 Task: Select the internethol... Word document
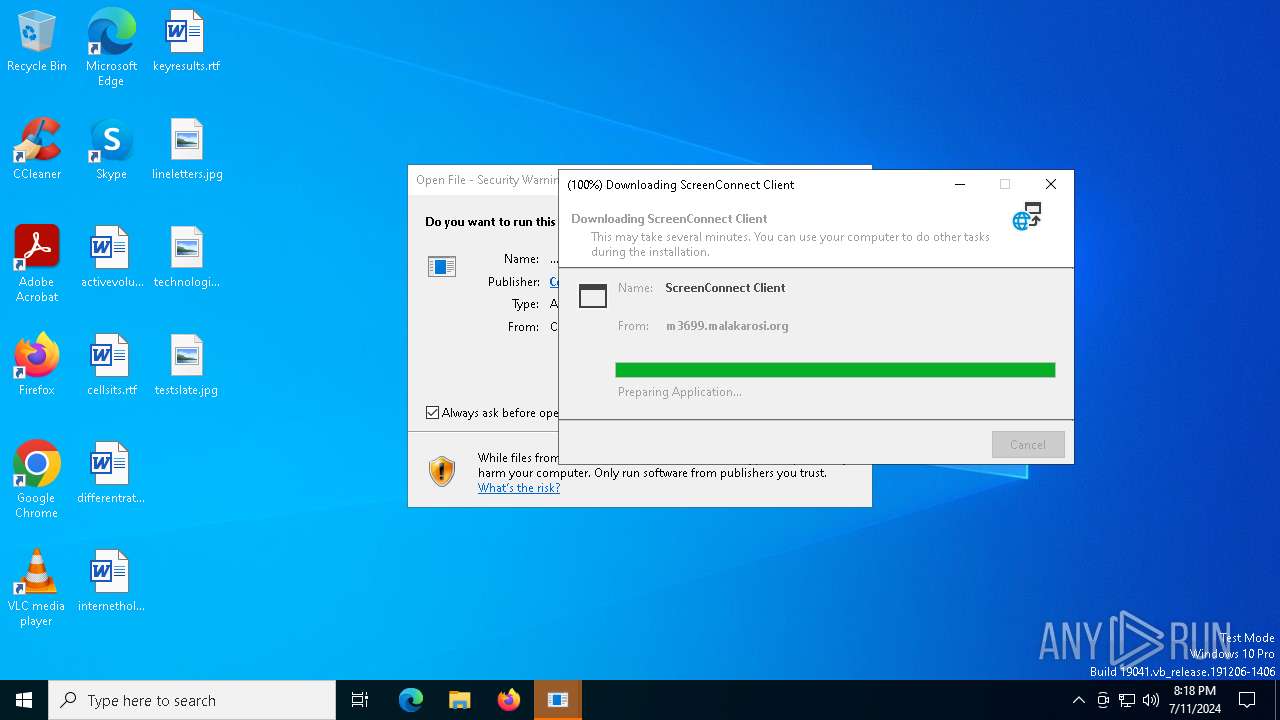point(111,582)
